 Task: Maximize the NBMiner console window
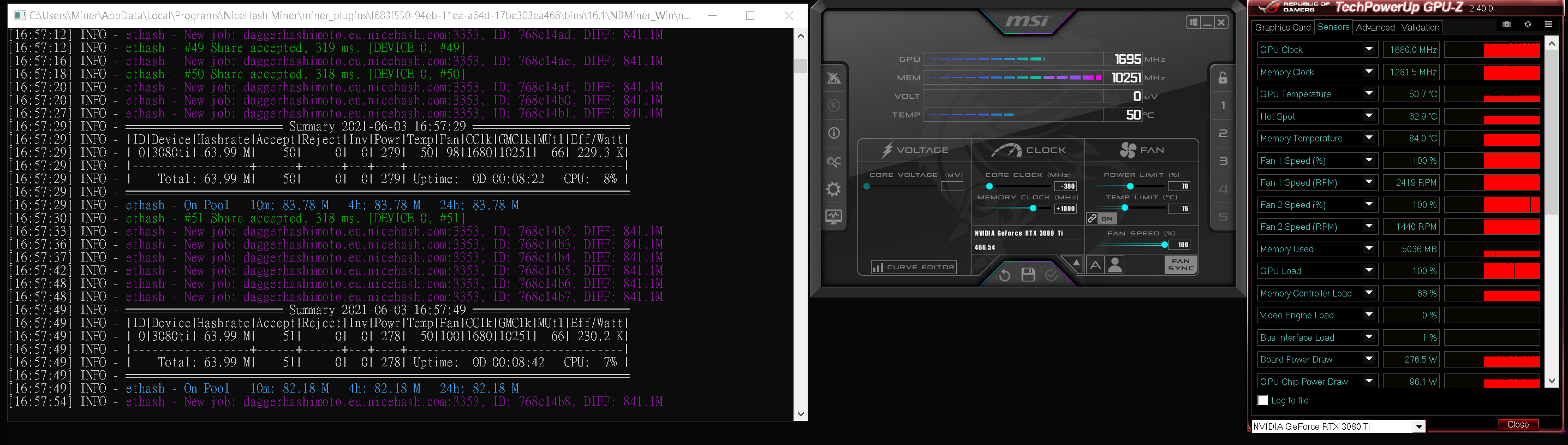pos(750,15)
